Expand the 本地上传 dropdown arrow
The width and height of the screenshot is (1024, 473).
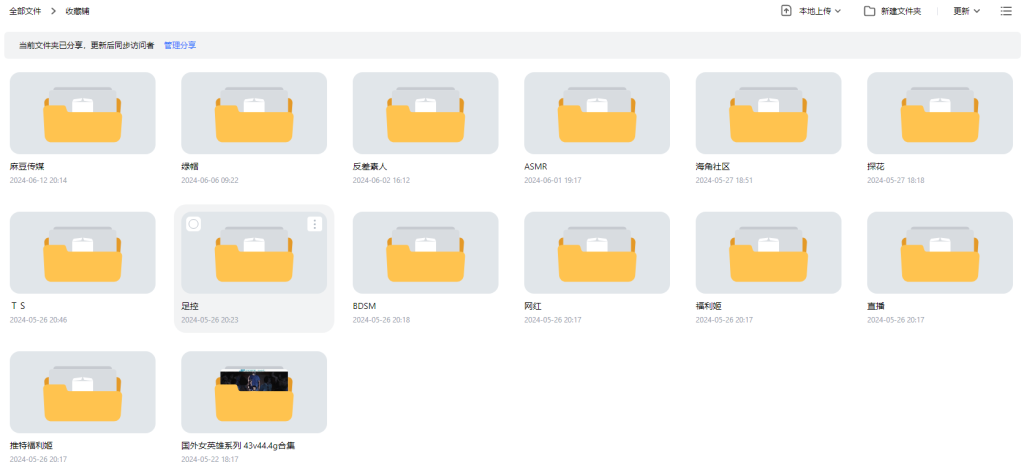(838, 11)
